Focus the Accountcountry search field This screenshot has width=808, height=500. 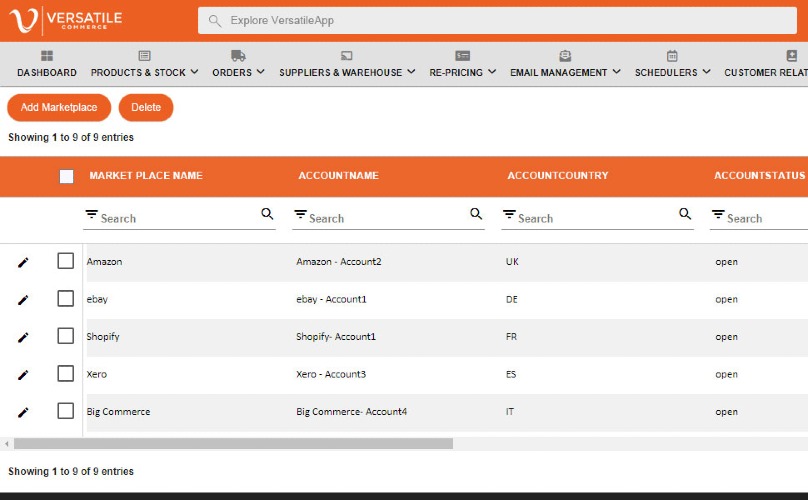click(x=597, y=219)
